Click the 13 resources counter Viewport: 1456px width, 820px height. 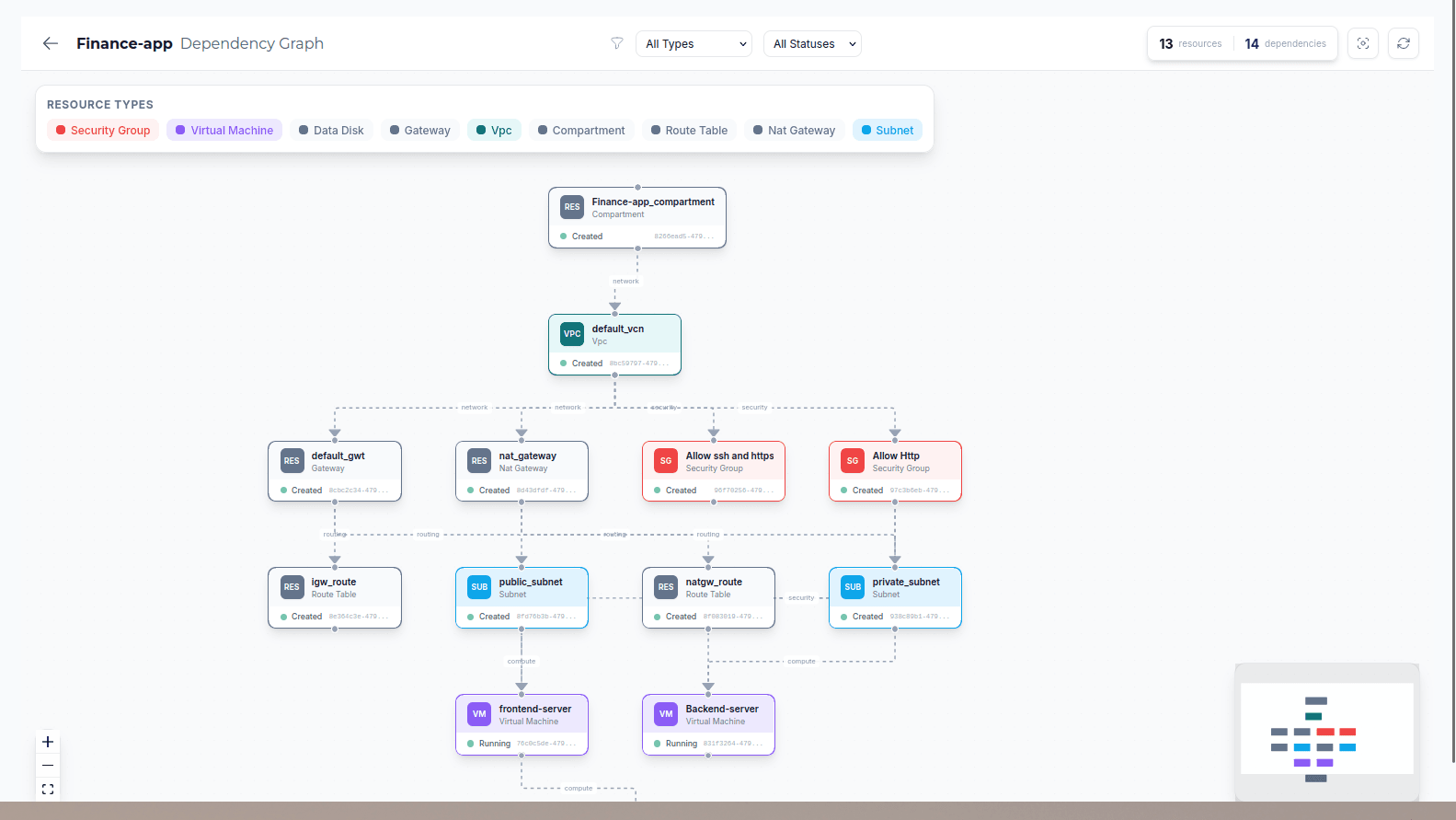[1190, 43]
